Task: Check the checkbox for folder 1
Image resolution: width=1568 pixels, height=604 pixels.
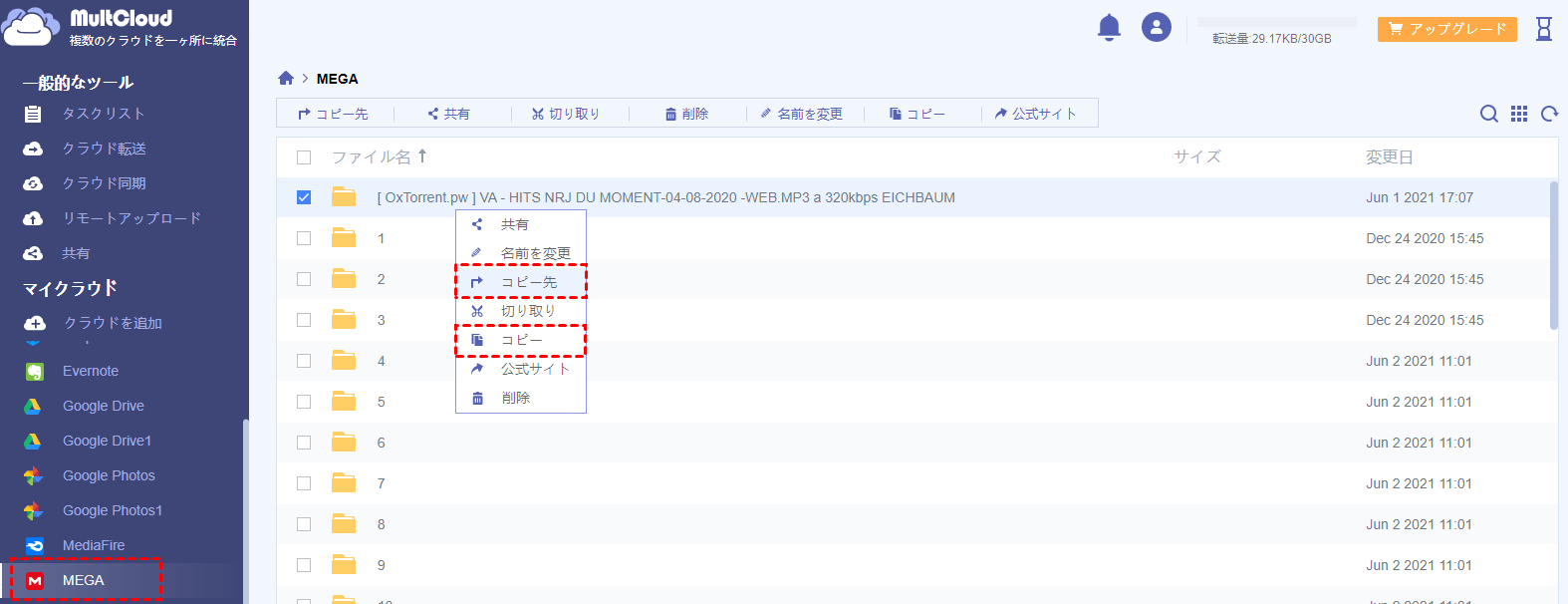Action: [304, 238]
